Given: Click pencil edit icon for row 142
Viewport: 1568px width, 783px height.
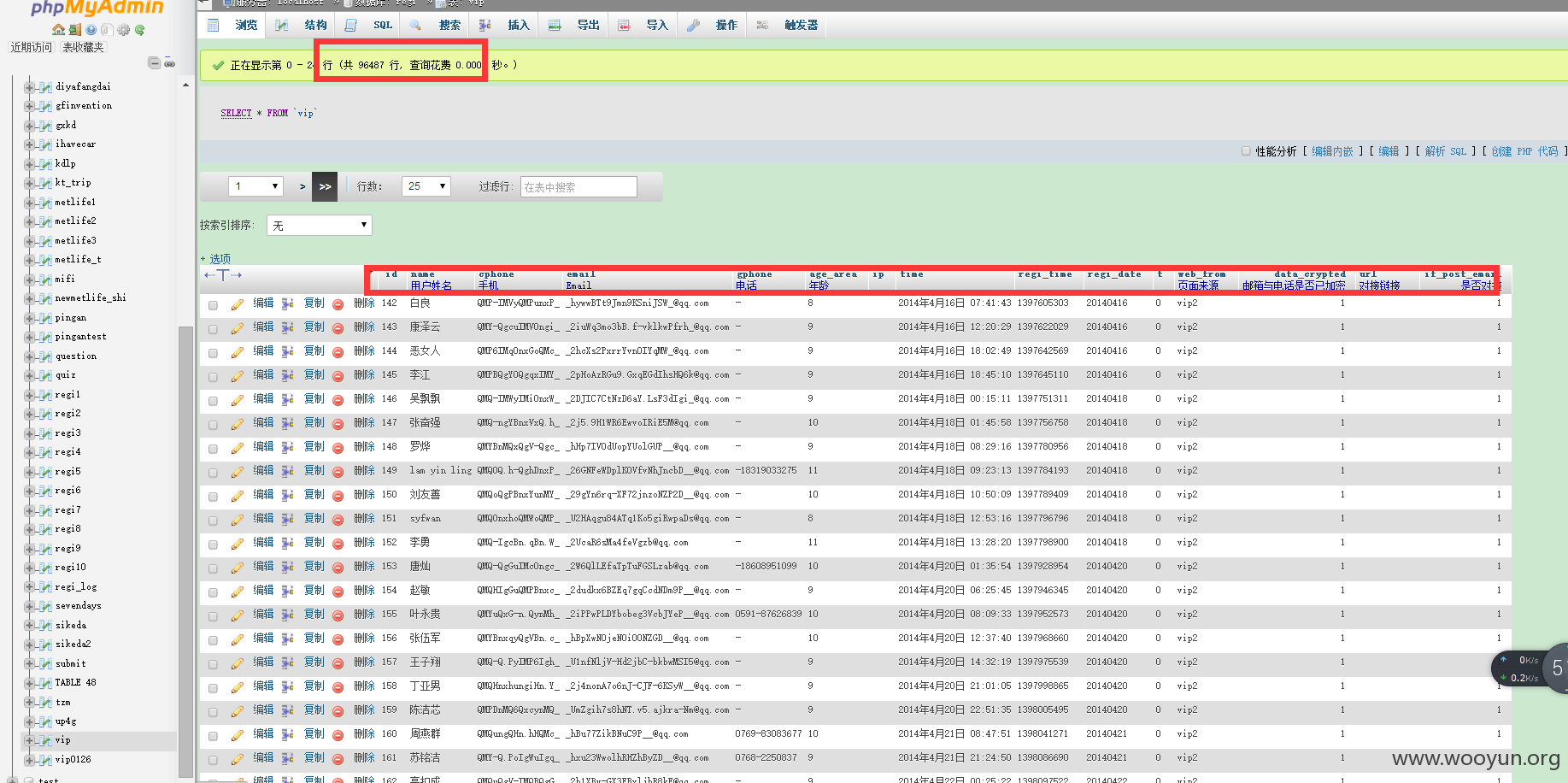Looking at the screenshot, I should coord(238,303).
